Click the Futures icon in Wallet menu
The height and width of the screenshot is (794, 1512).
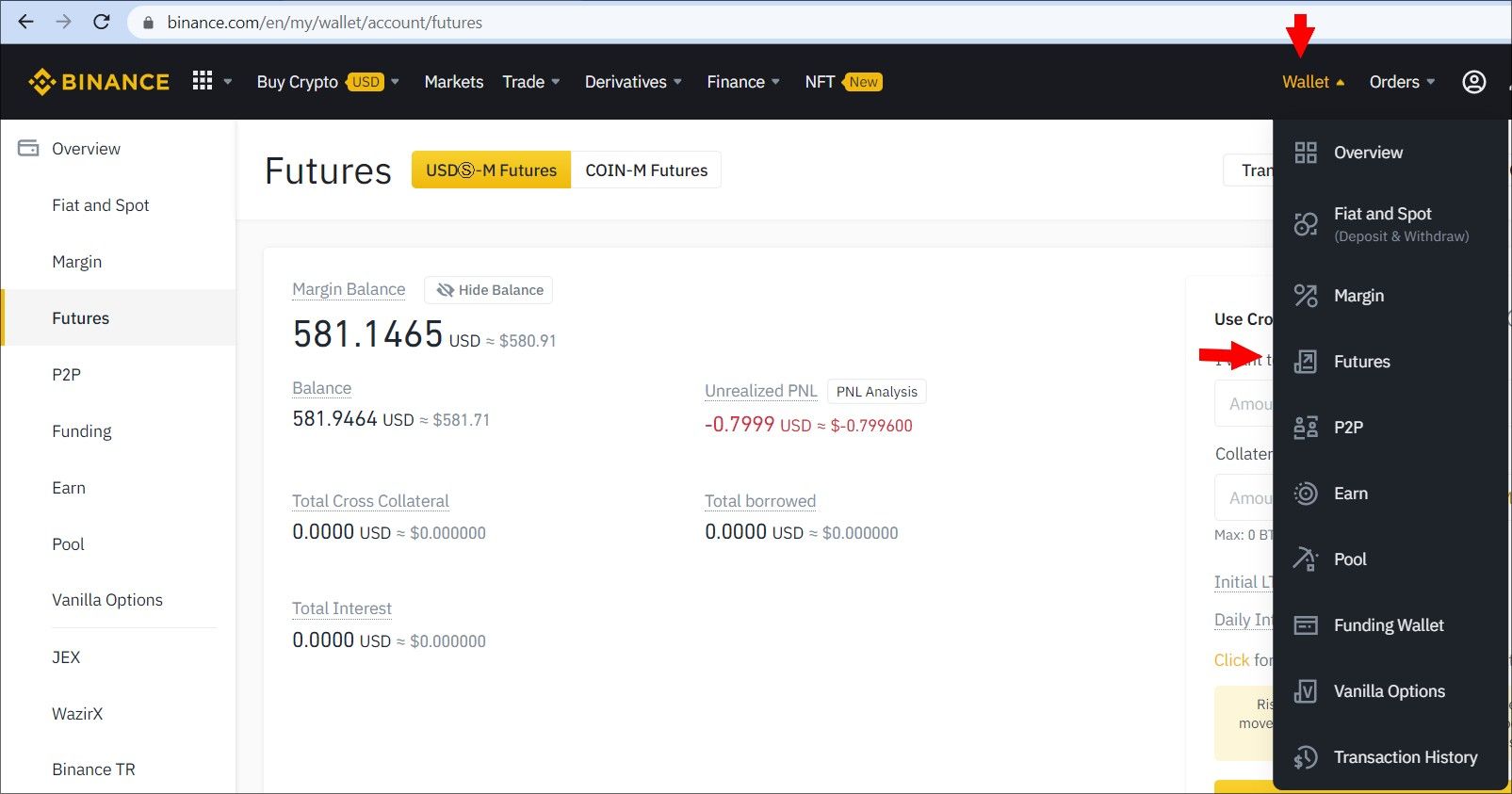coord(1306,362)
